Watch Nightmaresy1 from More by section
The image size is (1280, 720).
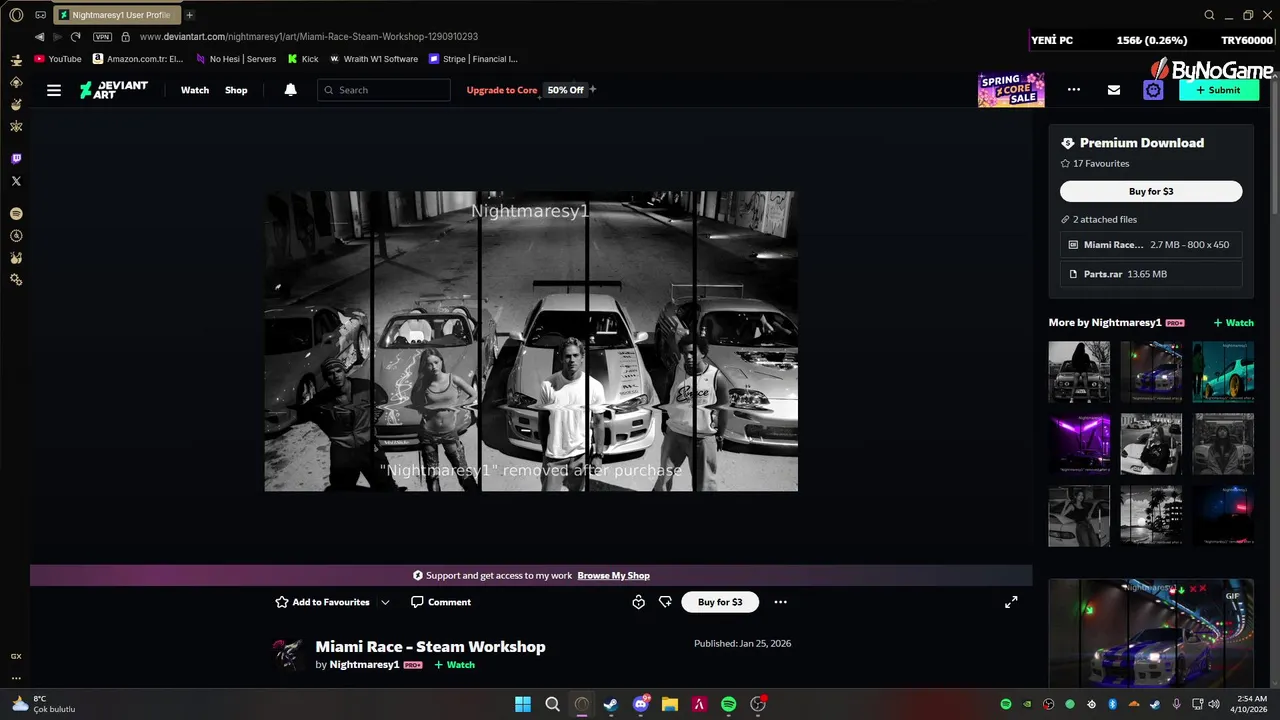(x=1233, y=323)
